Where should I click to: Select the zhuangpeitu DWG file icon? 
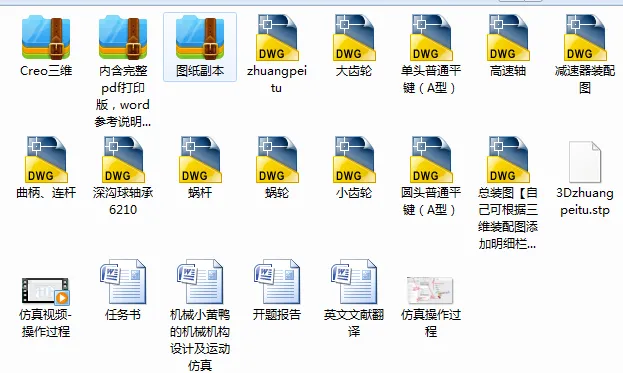277,38
